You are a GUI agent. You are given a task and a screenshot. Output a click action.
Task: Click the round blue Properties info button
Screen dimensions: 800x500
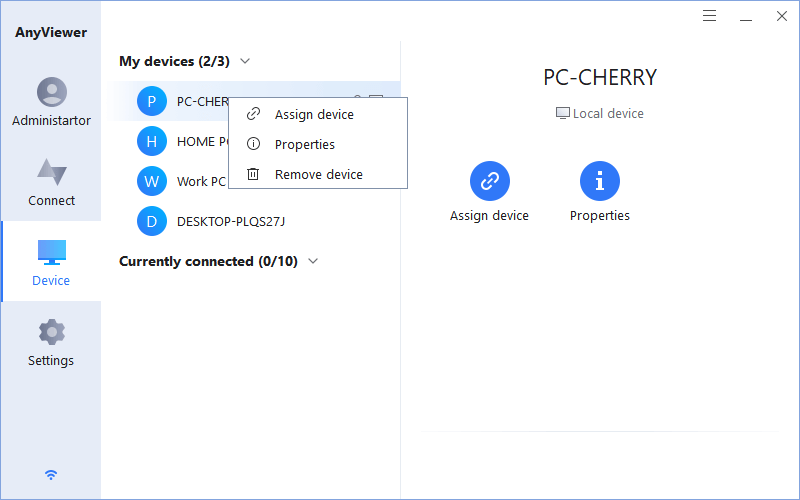(x=600, y=181)
